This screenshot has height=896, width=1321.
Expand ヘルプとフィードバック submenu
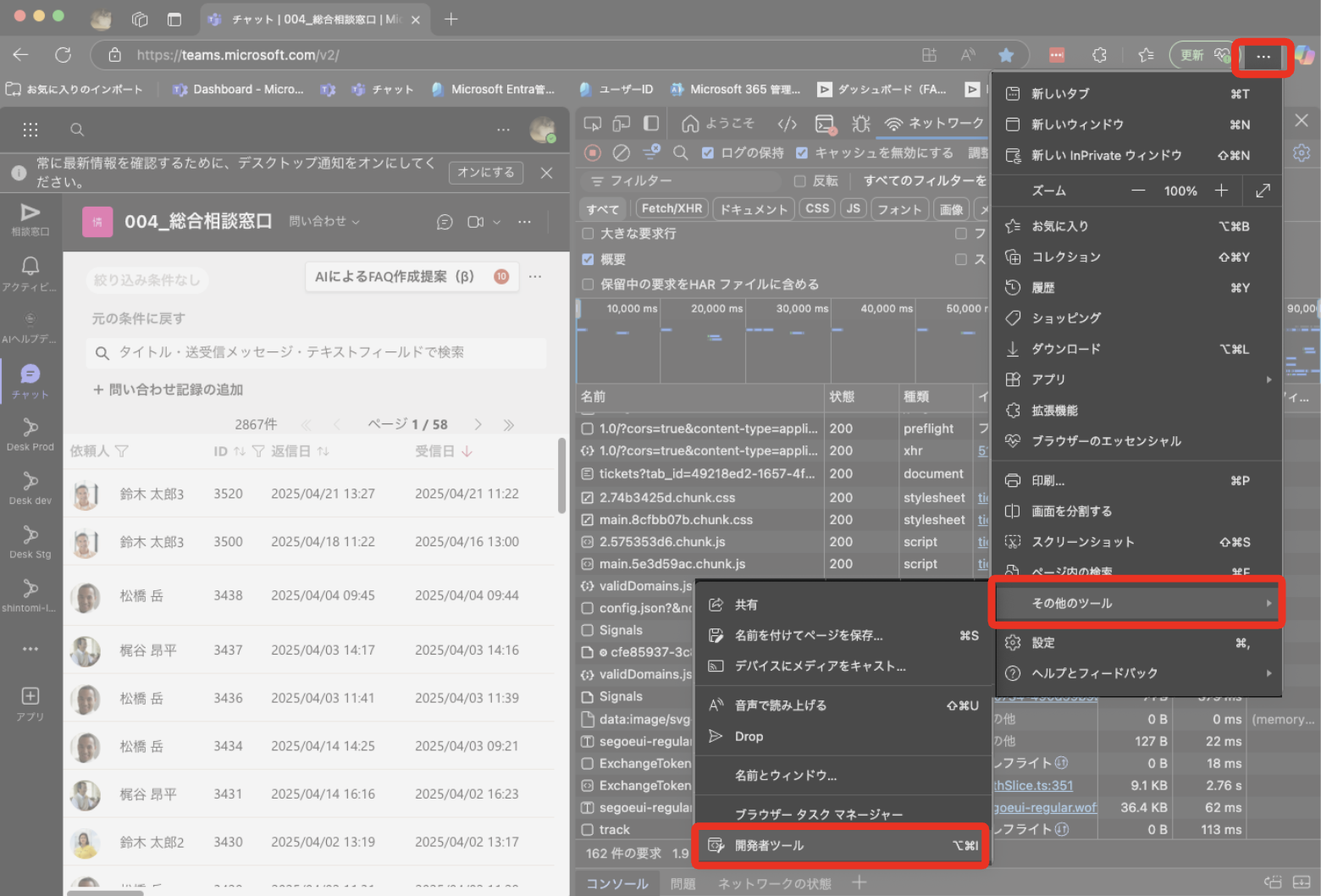1137,673
